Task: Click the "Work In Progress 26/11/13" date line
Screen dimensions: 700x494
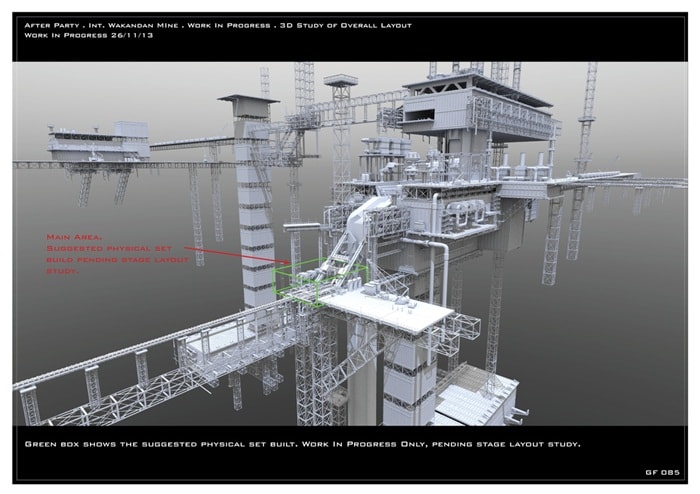Action: pos(88,35)
